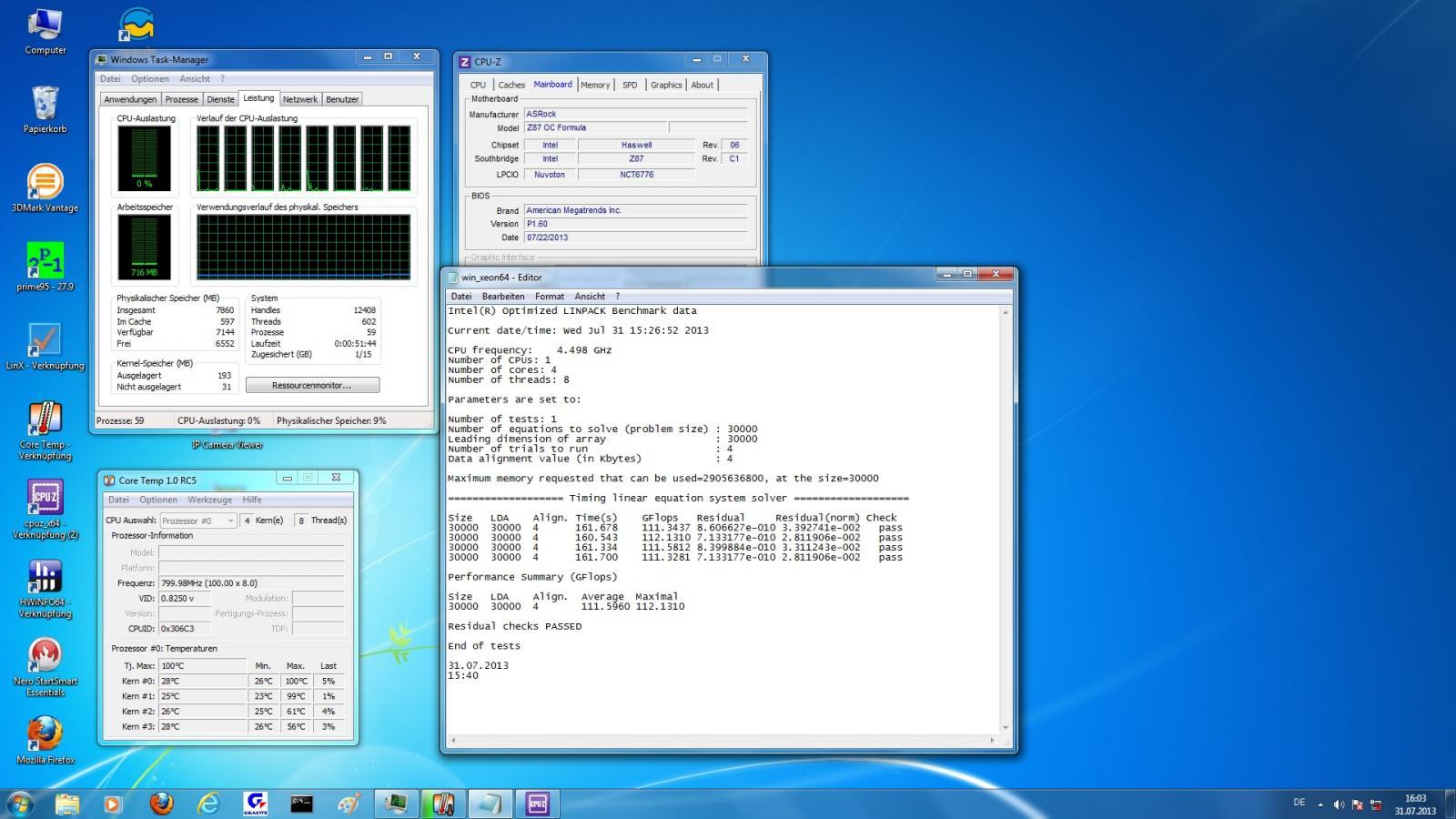Launch Windows Media Player from taskbar
The height and width of the screenshot is (819, 1456).
click(x=113, y=804)
